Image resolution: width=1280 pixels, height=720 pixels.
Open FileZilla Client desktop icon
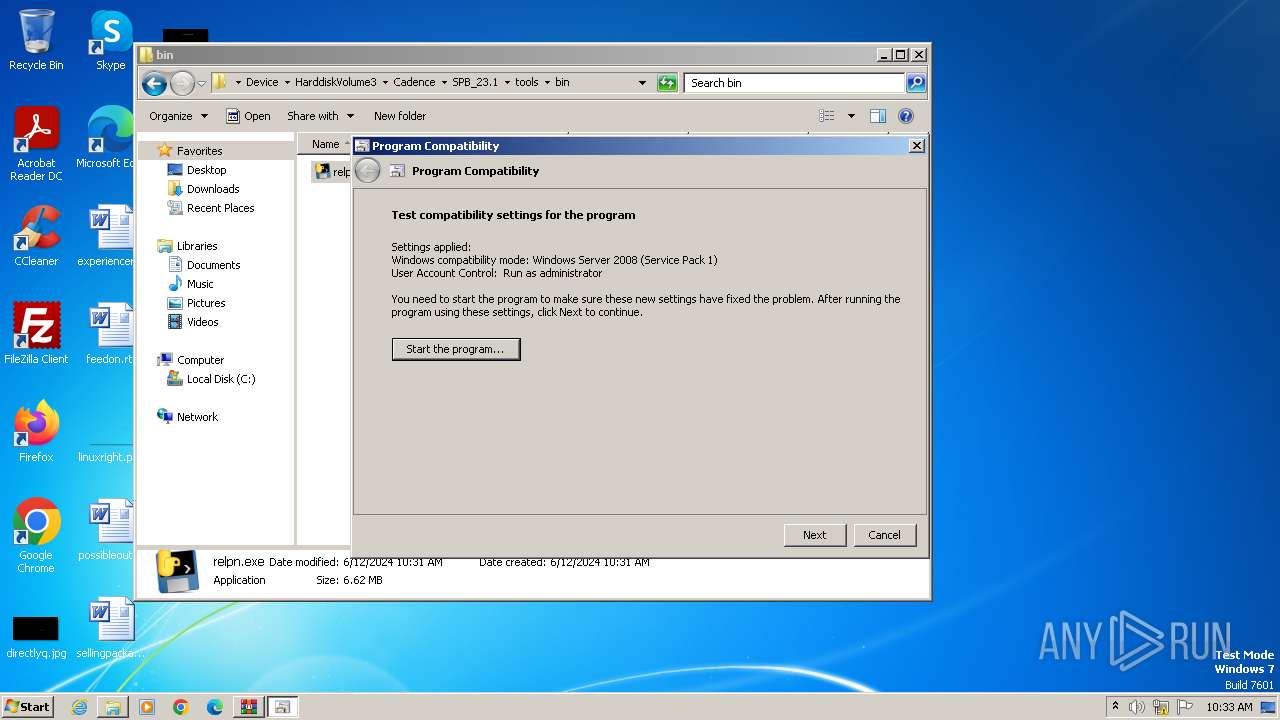point(36,334)
